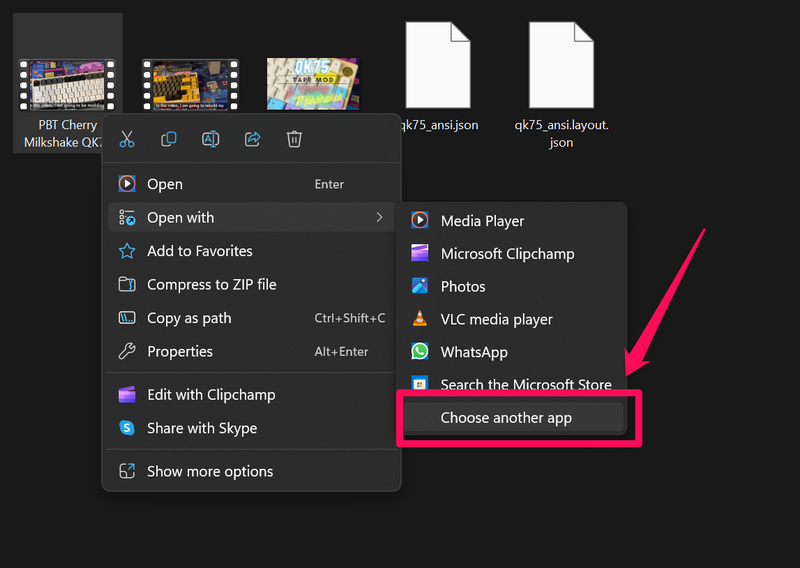
Task: Click the Rename icon in context menu
Action: pos(211,140)
